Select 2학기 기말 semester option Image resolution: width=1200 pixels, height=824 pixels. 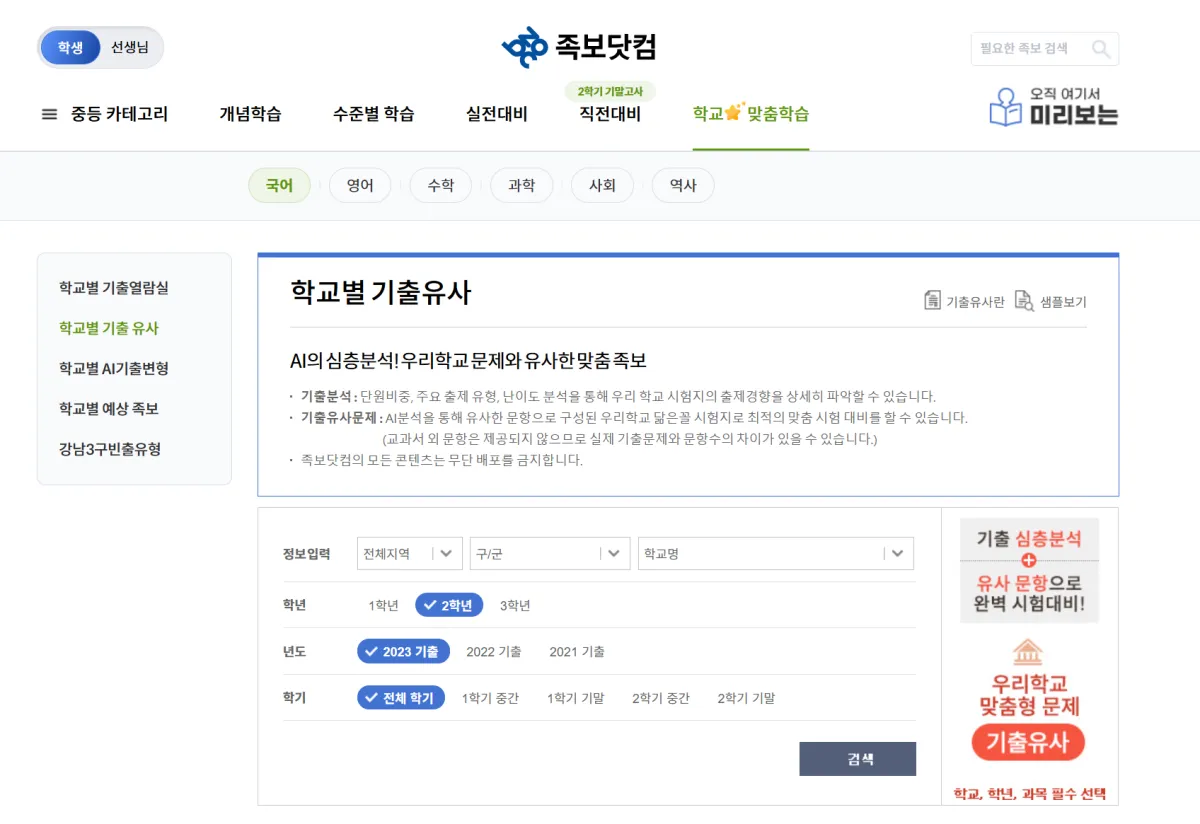(746, 698)
